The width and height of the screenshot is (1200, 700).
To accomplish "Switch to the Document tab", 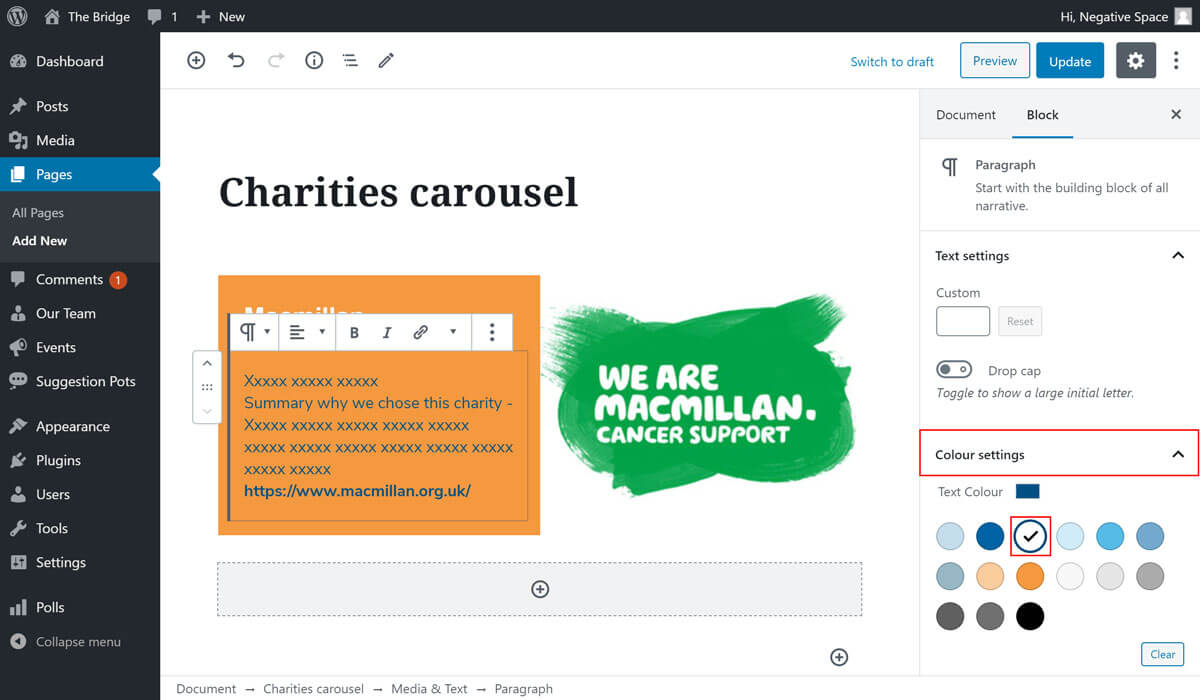I will (965, 115).
